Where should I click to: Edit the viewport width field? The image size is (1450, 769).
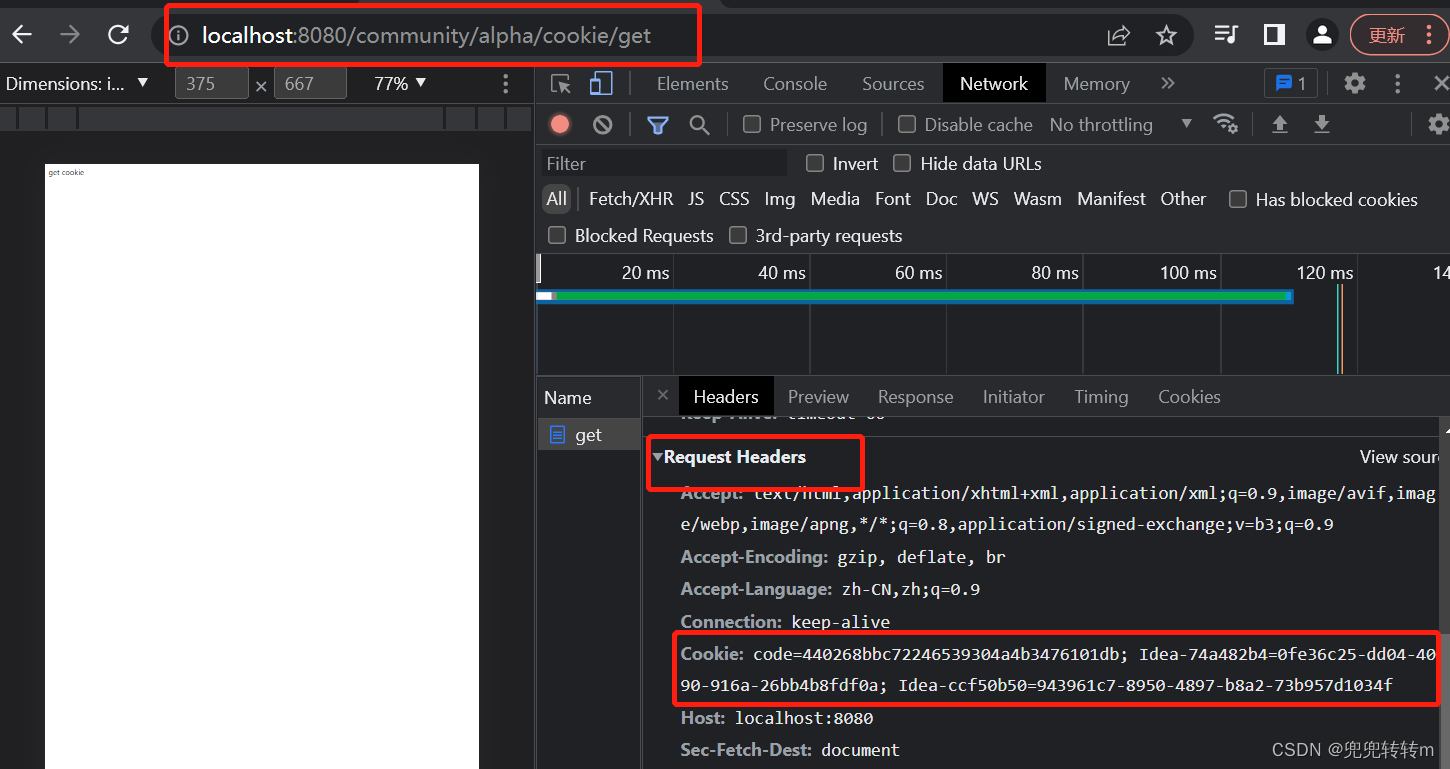[x=211, y=84]
